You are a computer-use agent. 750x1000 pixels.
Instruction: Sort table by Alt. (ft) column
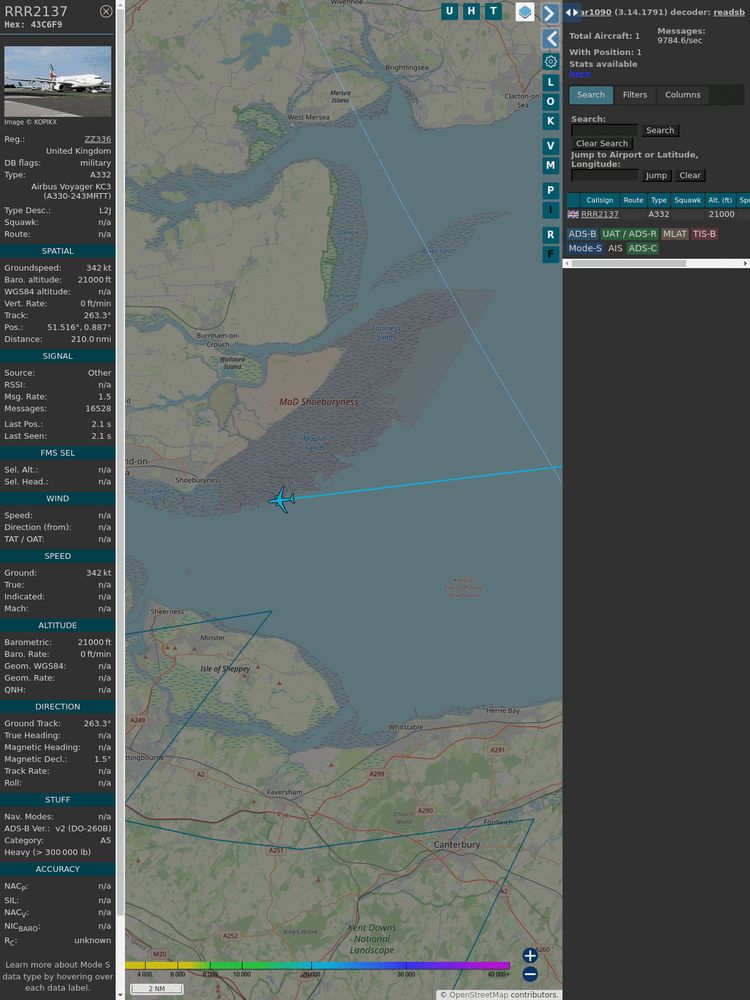point(720,200)
